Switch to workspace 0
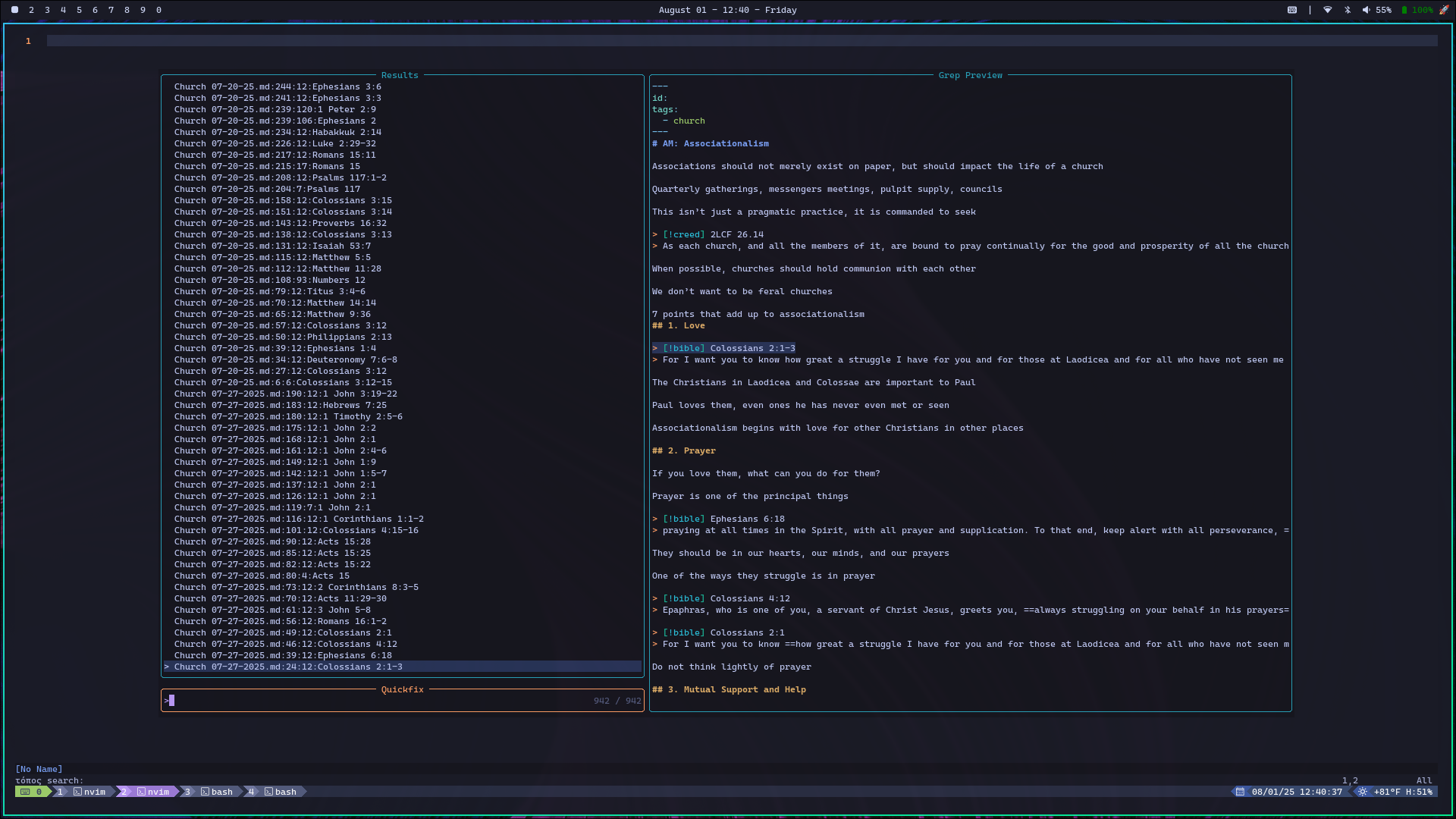The width and height of the screenshot is (1456, 819). click(158, 10)
